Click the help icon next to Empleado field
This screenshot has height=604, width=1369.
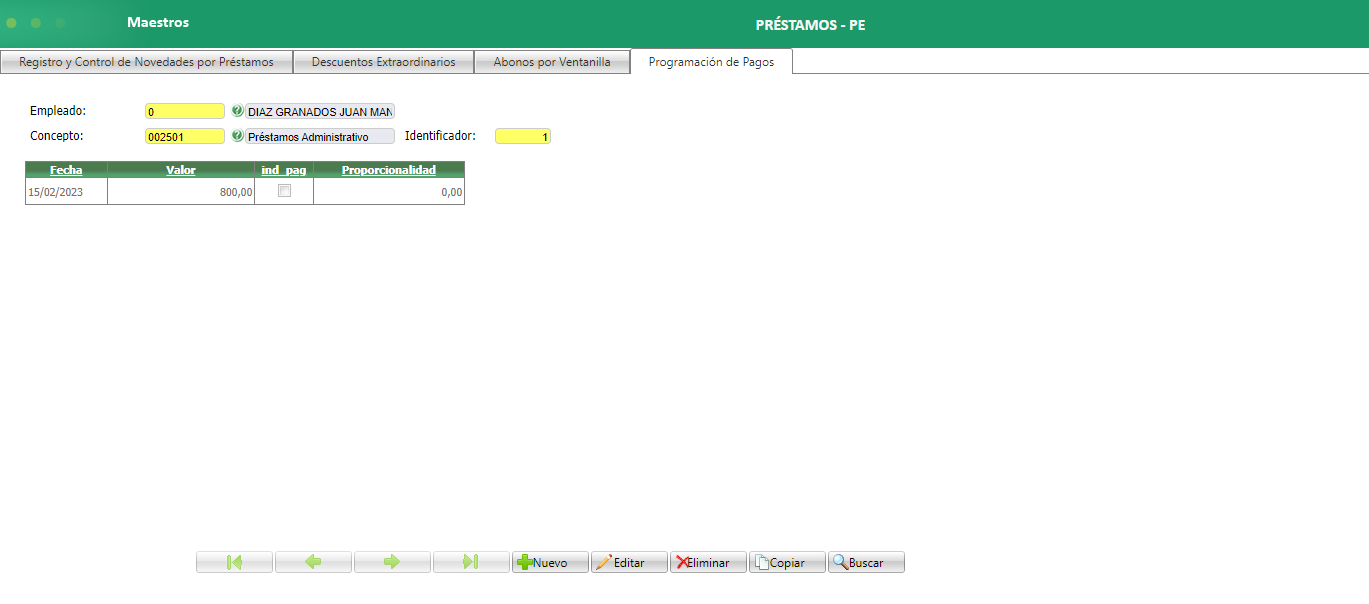[237, 111]
